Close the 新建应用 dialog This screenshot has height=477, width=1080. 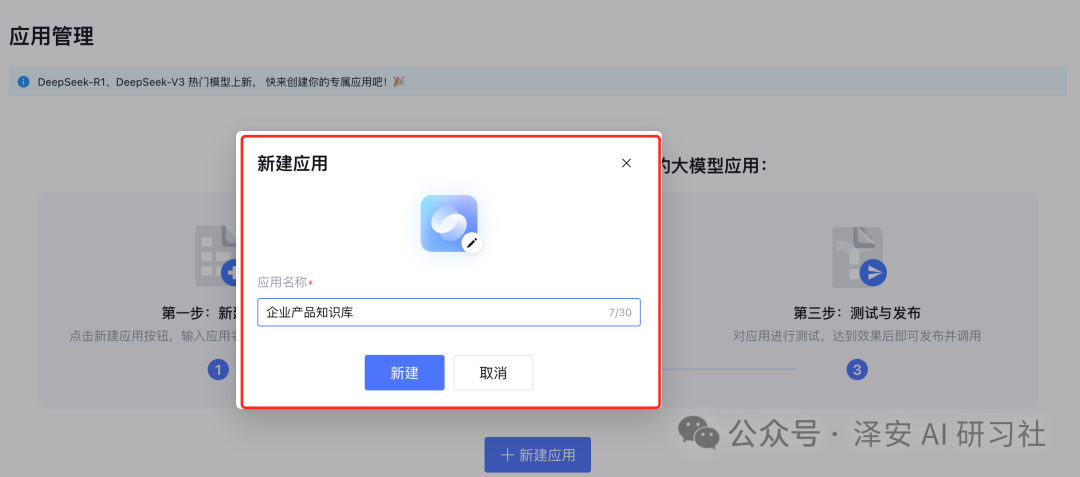626,163
